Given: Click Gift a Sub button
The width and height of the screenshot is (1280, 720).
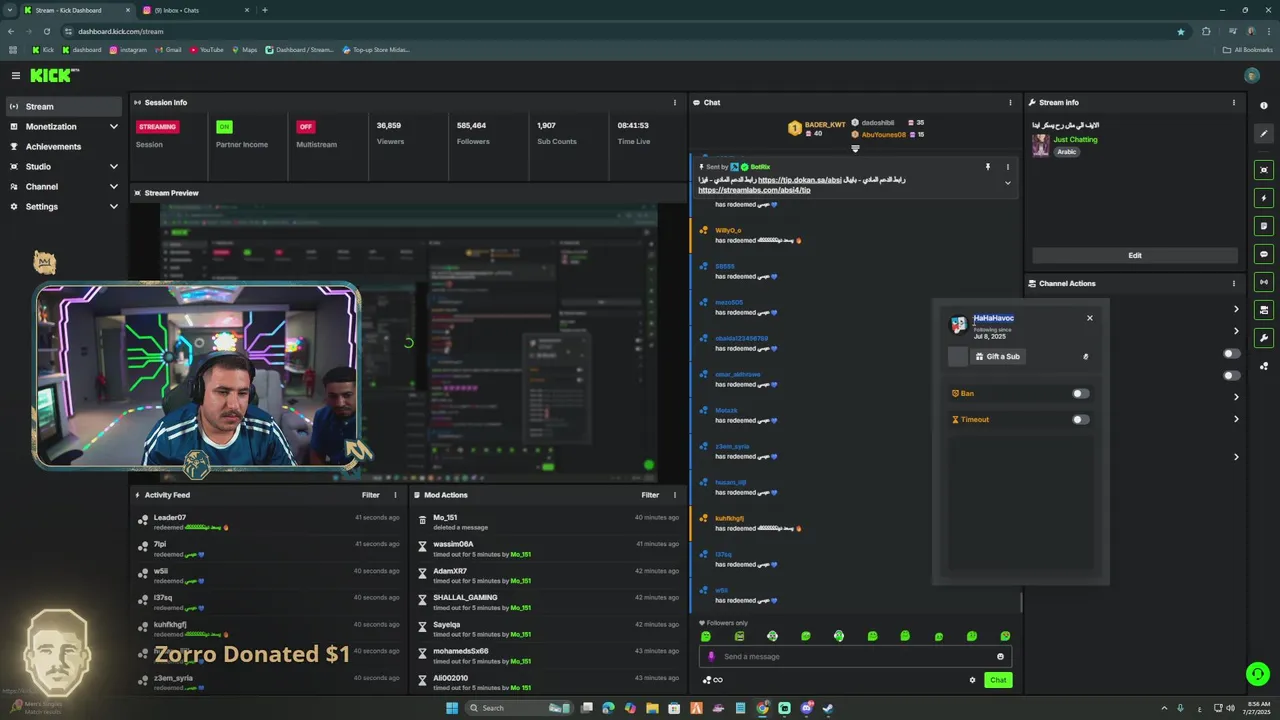Looking at the screenshot, I should coord(998,357).
